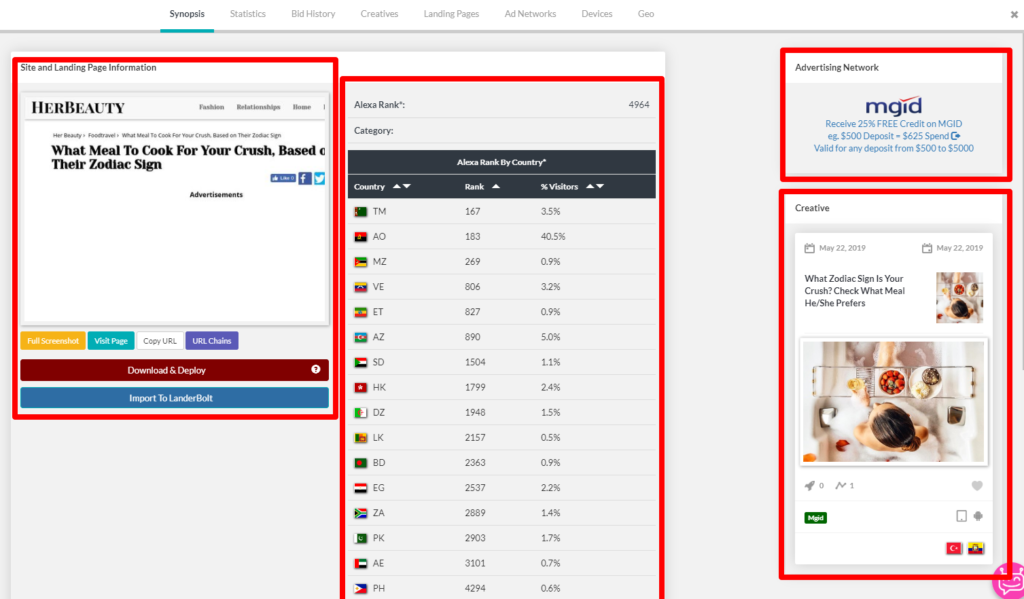
Task: Click the trend graph icon under creative
Action: 840,486
